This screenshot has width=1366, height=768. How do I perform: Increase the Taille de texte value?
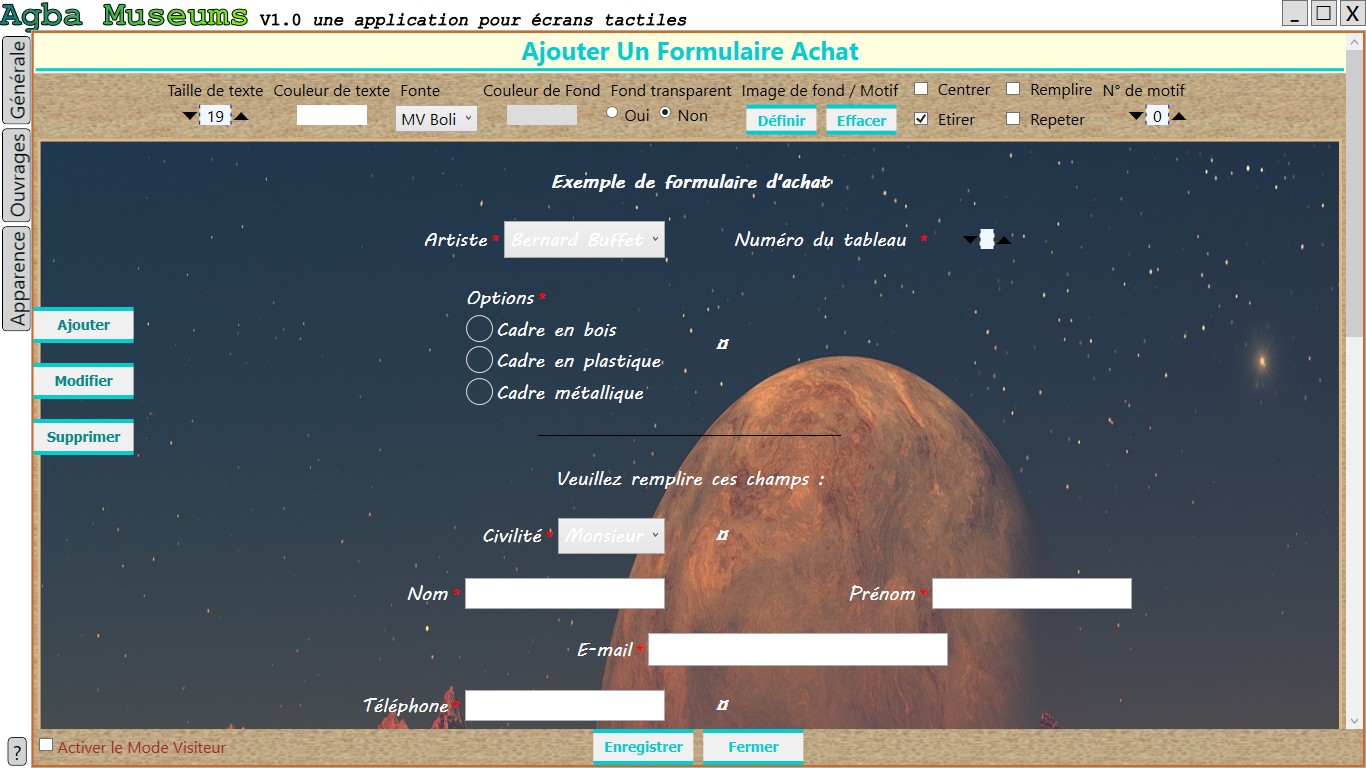click(241, 116)
